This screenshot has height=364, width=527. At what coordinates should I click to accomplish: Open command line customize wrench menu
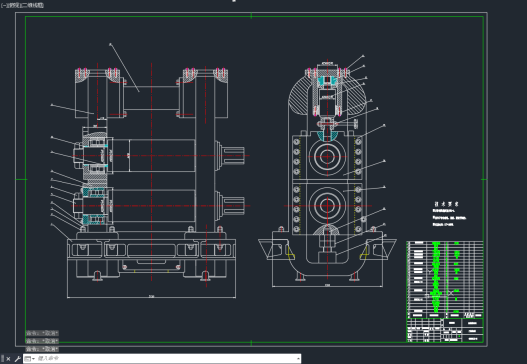tap(18, 359)
